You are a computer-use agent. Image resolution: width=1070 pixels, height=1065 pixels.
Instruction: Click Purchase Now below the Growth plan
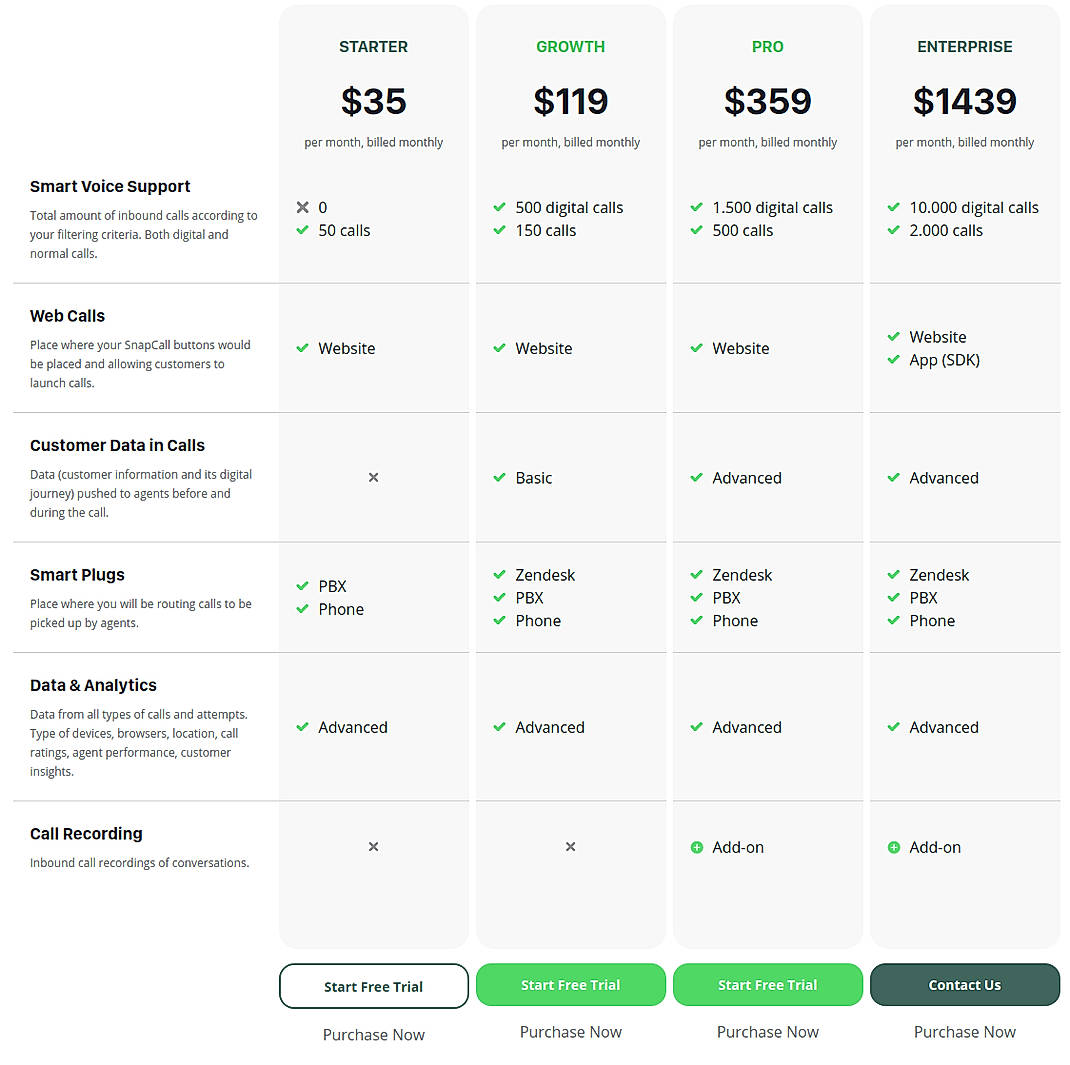tap(570, 1031)
